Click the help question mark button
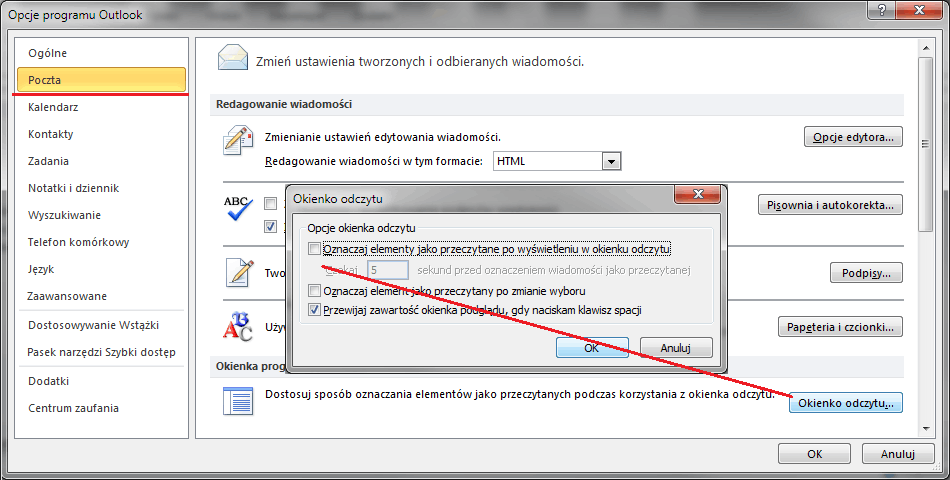The image size is (950, 480). point(882,9)
